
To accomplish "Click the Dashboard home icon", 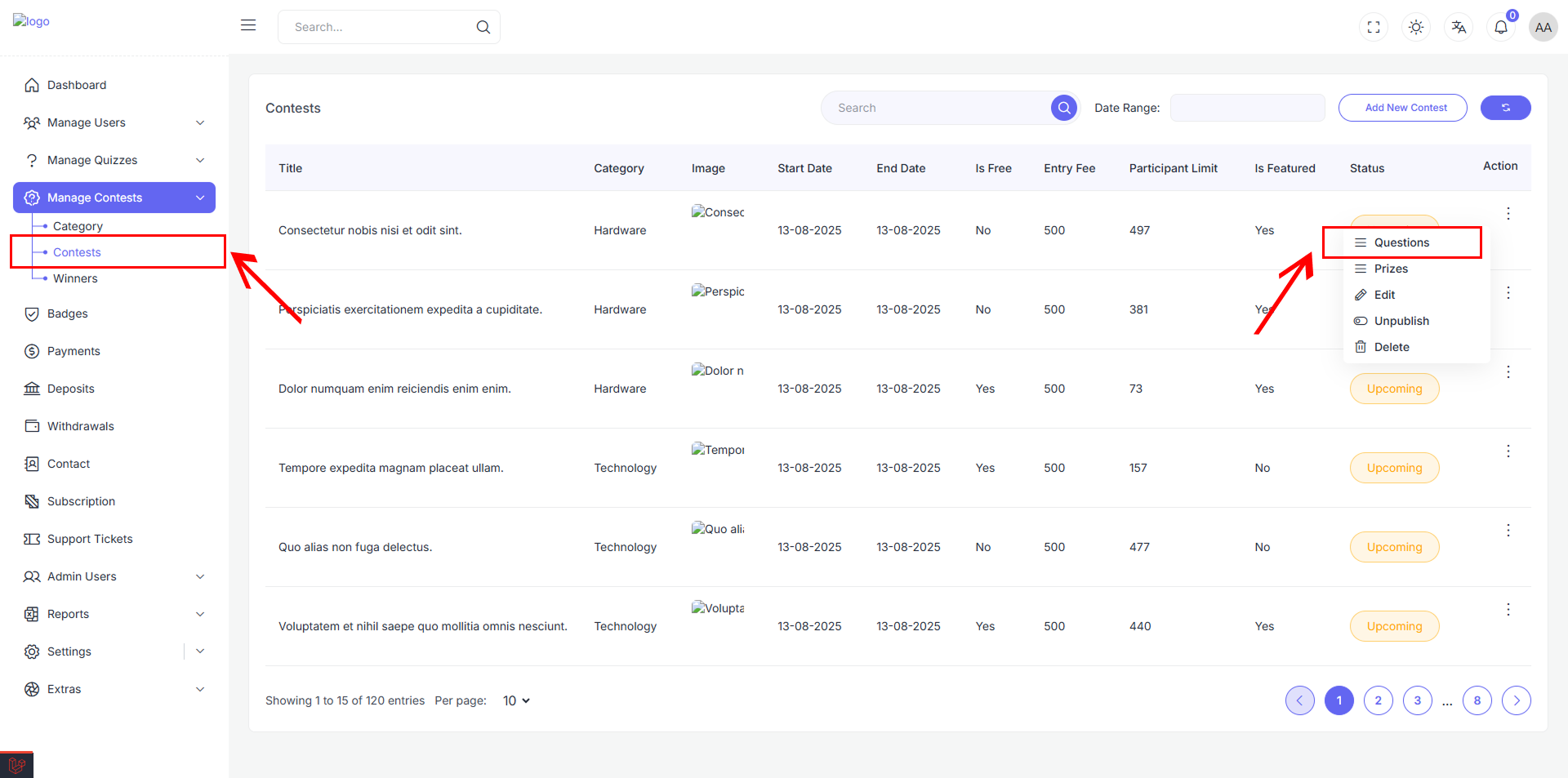I will [x=32, y=85].
